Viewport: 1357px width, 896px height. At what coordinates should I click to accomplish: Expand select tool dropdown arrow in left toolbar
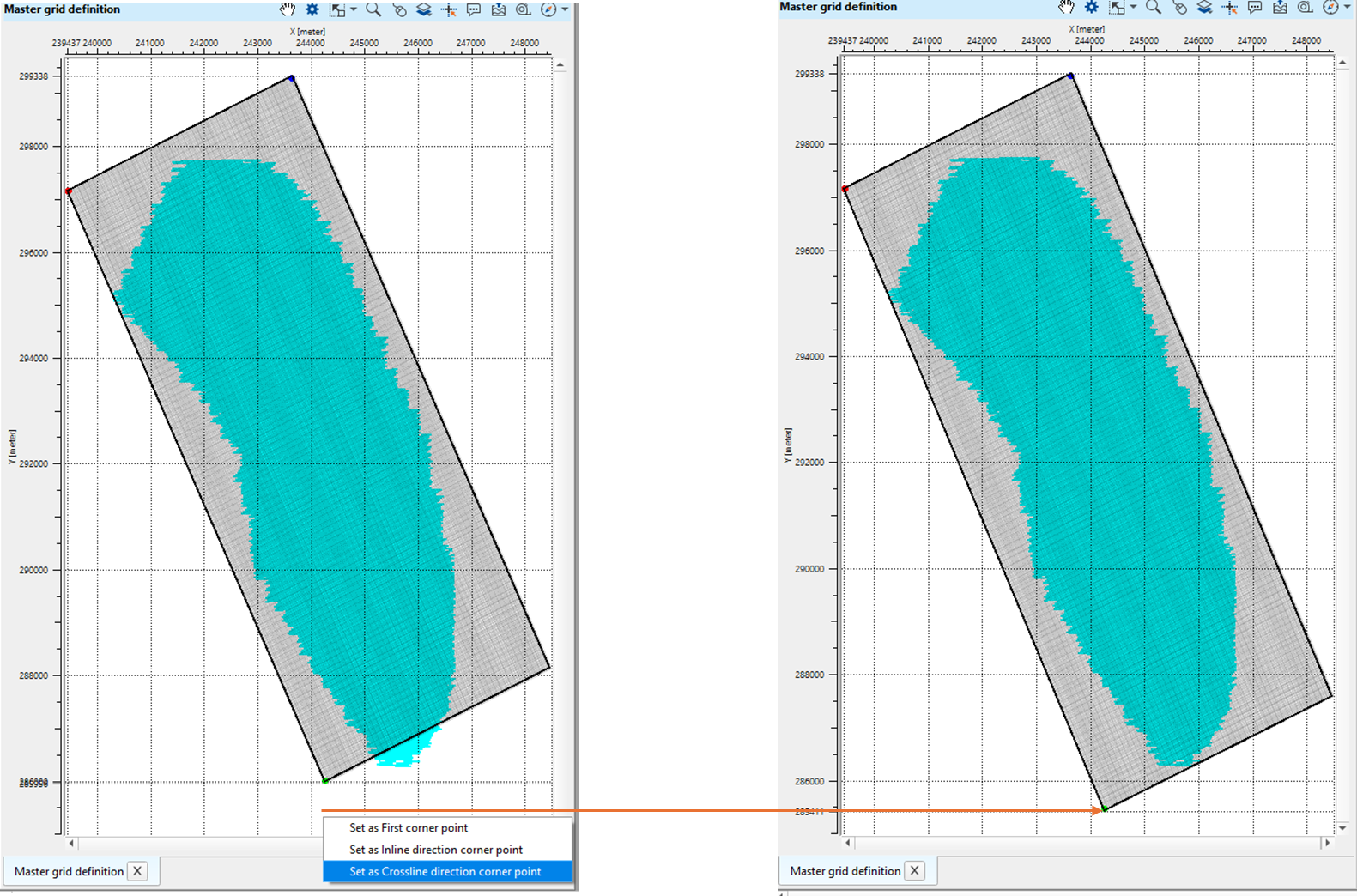(x=353, y=9)
